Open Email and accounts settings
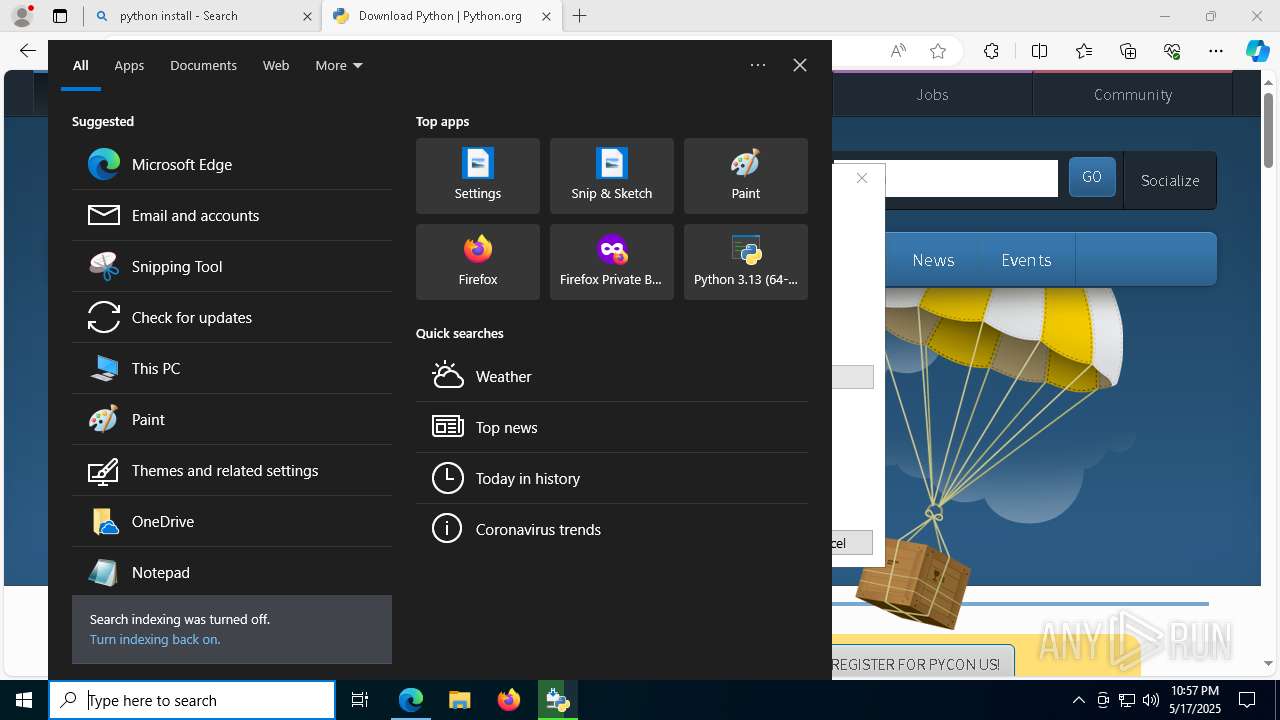Image resolution: width=1280 pixels, height=720 pixels. tap(232, 215)
